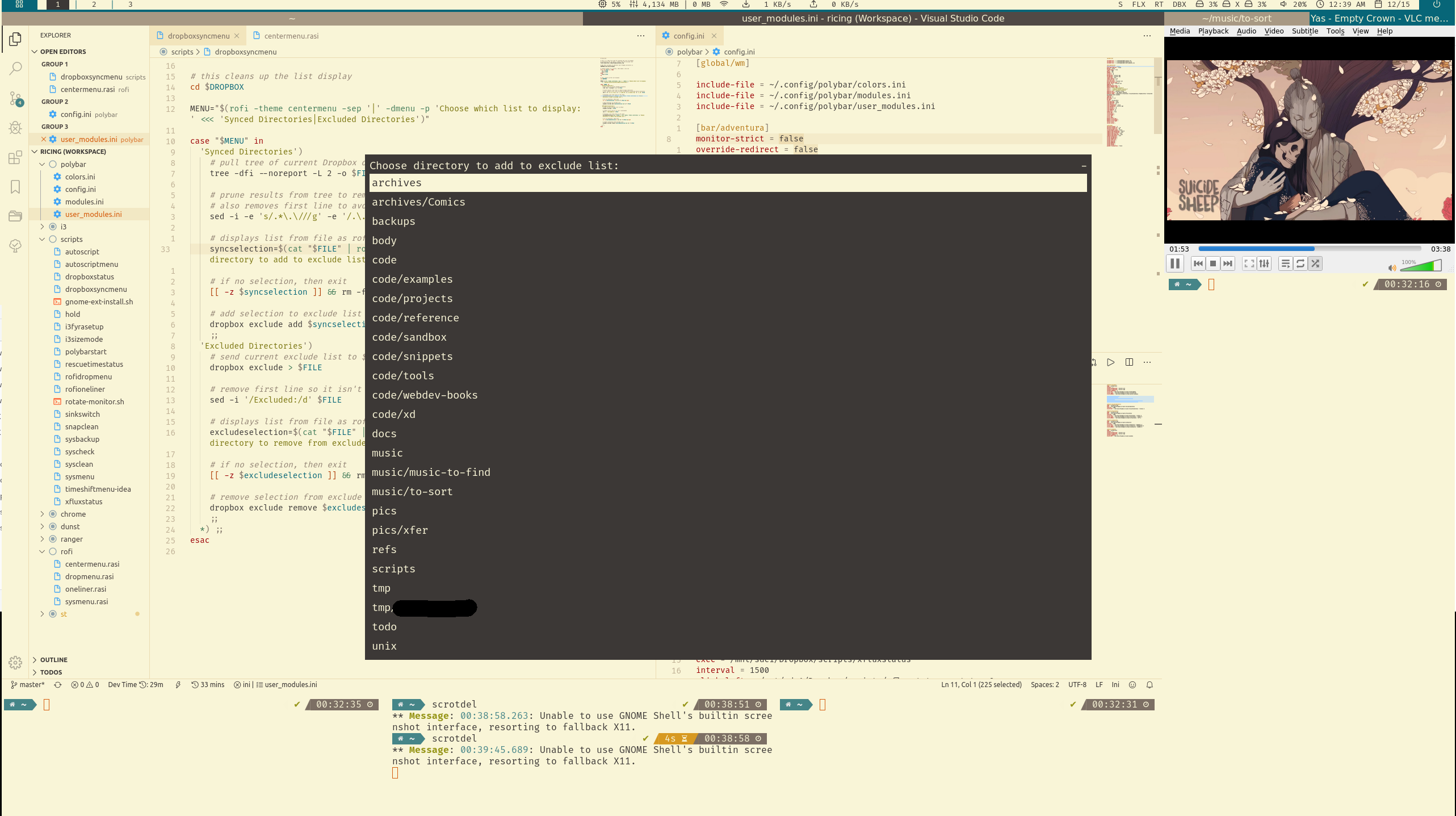The height and width of the screenshot is (816, 1456).
Task: Open sysmenu.rasi file in explorer
Action: [86, 601]
